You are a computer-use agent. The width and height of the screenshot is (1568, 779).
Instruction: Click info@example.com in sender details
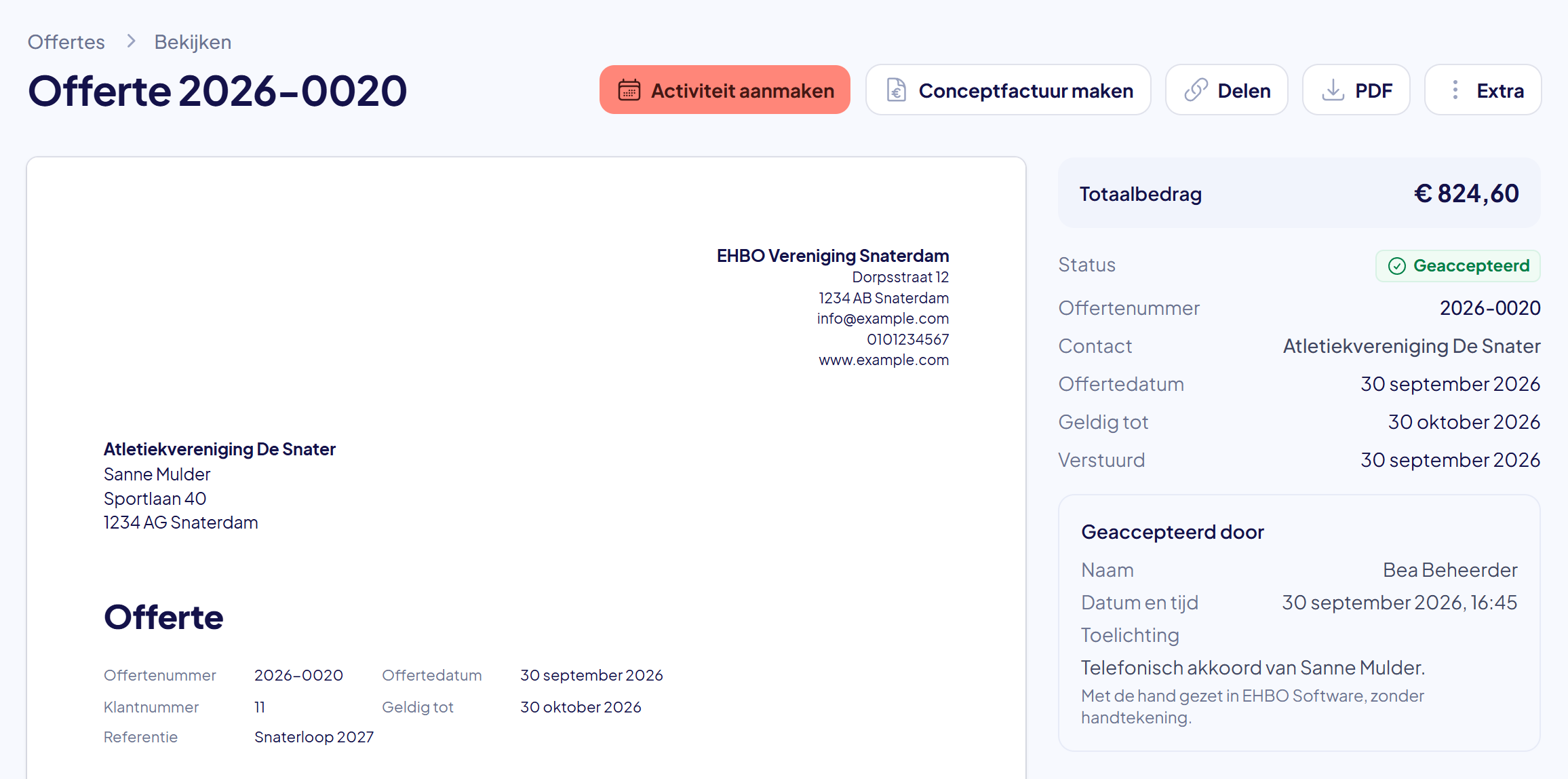[x=882, y=318]
